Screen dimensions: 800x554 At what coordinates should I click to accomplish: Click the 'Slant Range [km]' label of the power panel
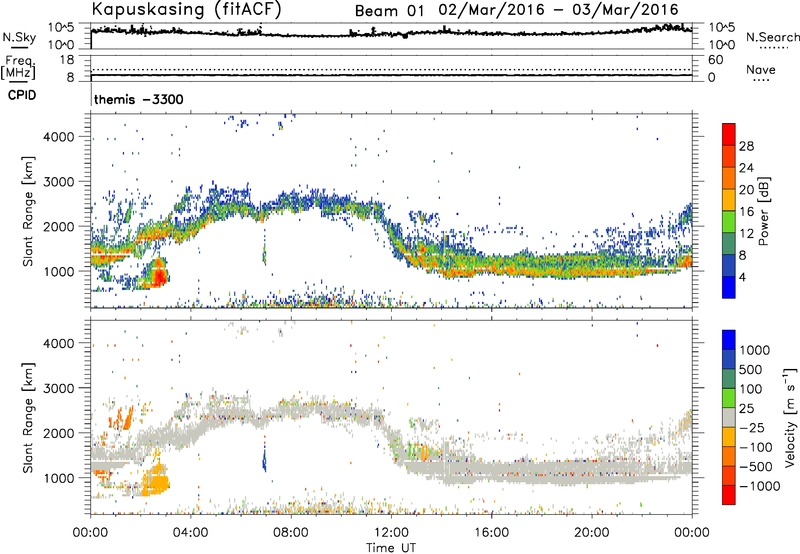click(28, 211)
